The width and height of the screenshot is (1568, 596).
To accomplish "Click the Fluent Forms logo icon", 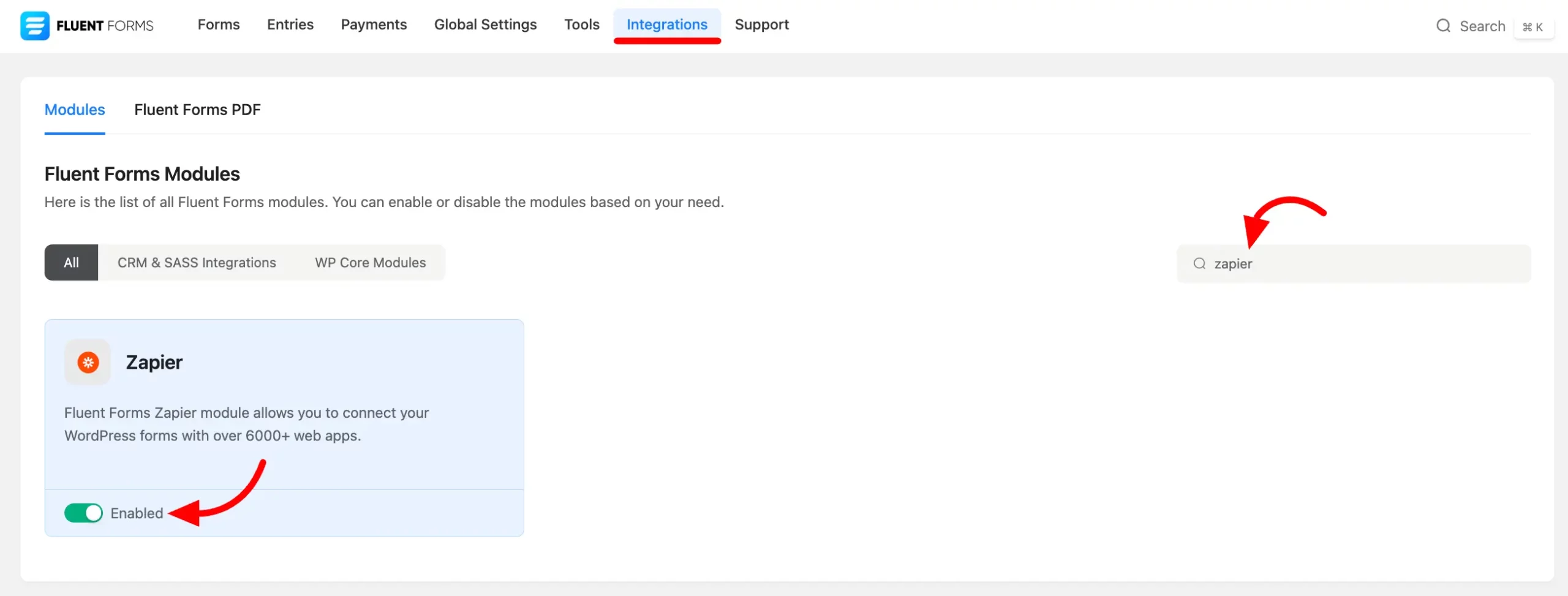I will point(34,26).
